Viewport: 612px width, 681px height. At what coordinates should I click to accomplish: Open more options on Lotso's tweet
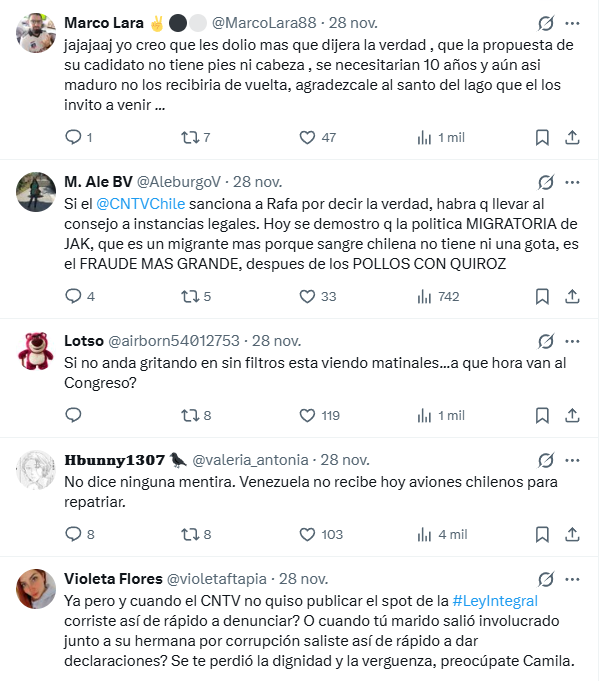[x=572, y=340]
